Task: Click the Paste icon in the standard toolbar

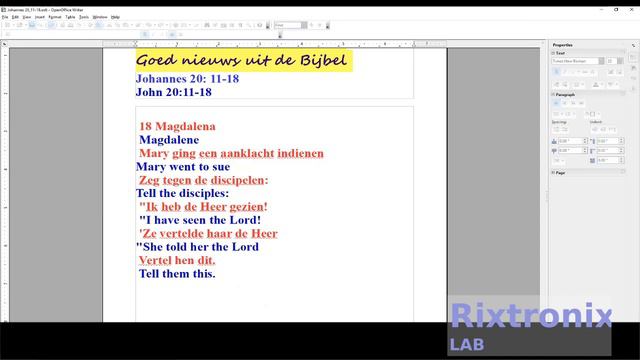Action: [x=126, y=25]
